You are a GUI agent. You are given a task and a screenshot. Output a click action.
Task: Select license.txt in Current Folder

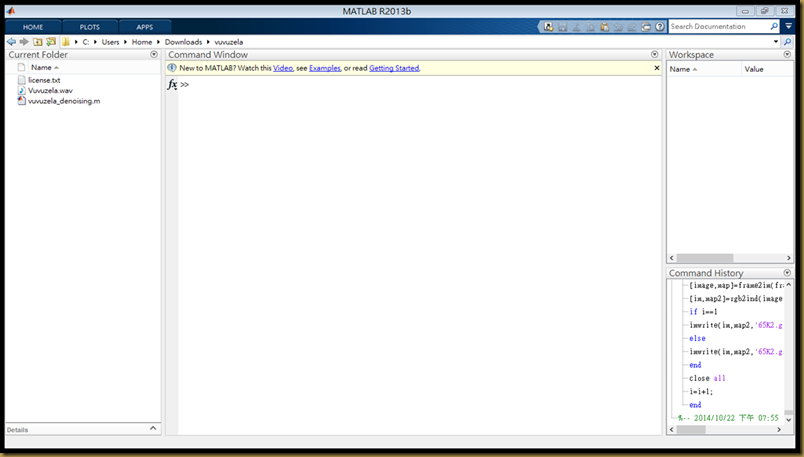[x=44, y=80]
